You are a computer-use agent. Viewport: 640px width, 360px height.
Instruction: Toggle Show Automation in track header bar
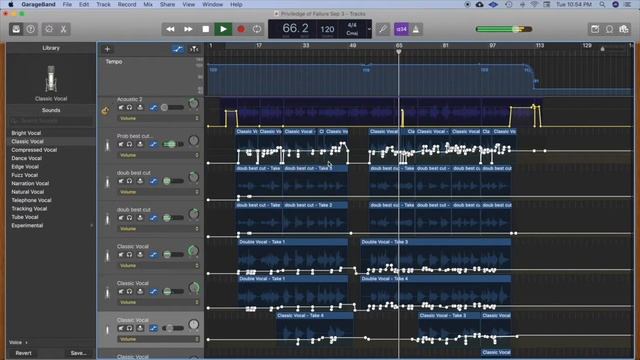point(178,49)
